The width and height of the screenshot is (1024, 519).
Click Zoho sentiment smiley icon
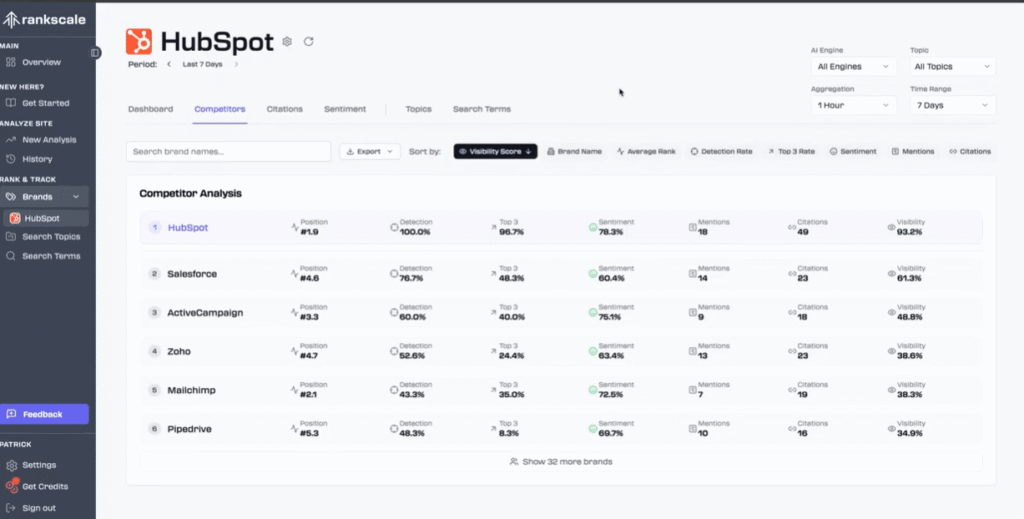coord(593,351)
